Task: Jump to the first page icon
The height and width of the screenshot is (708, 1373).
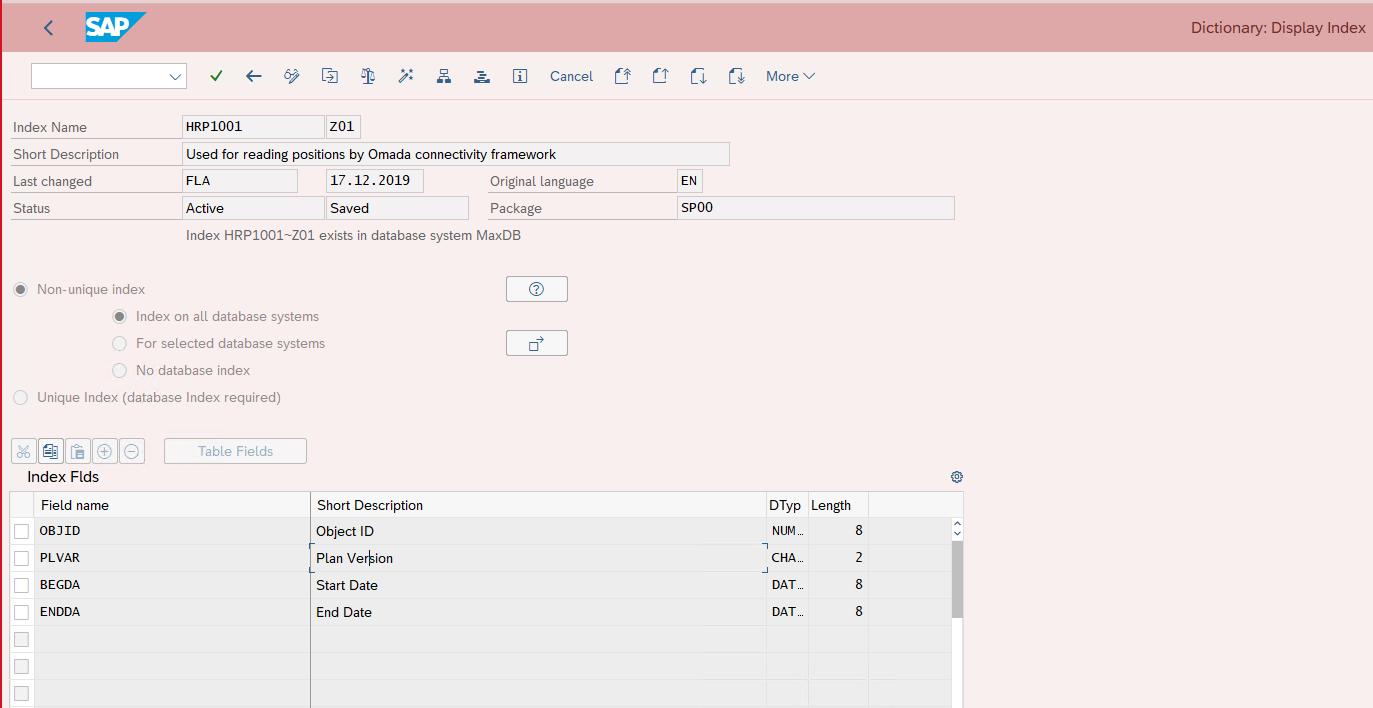Action: pyautogui.click(x=622, y=76)
